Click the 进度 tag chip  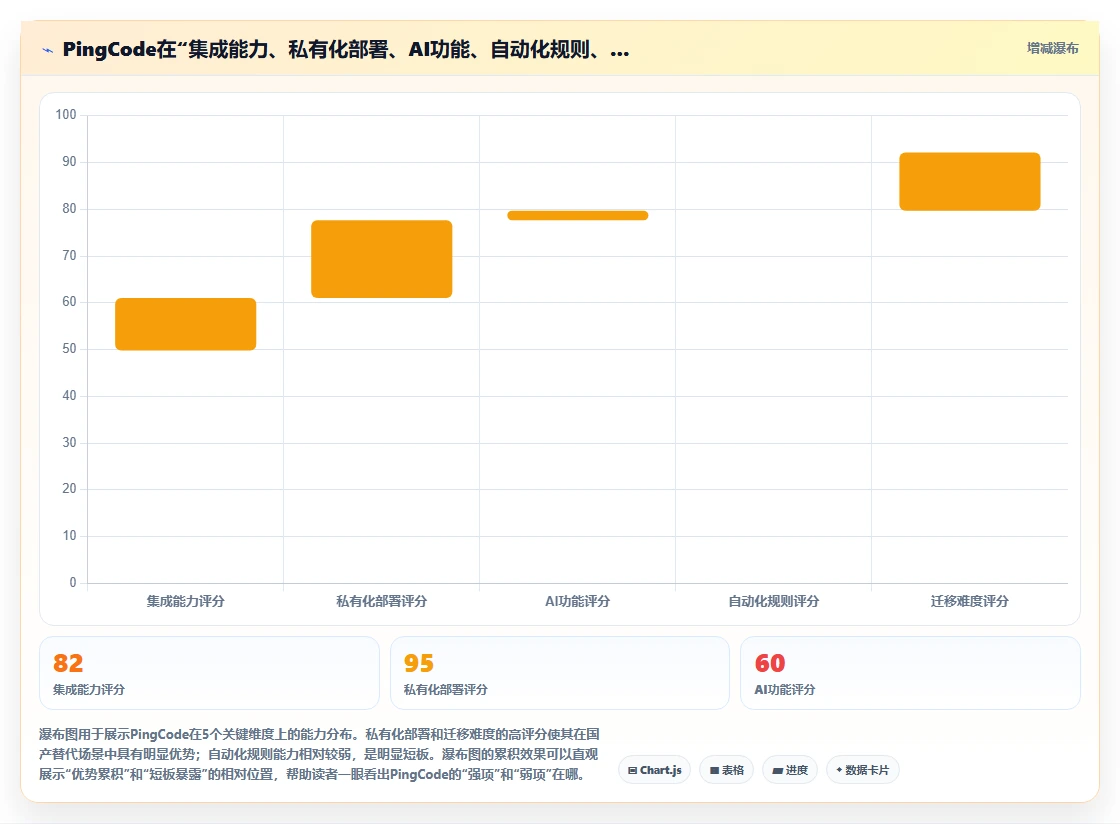click(x=790, y=770)
